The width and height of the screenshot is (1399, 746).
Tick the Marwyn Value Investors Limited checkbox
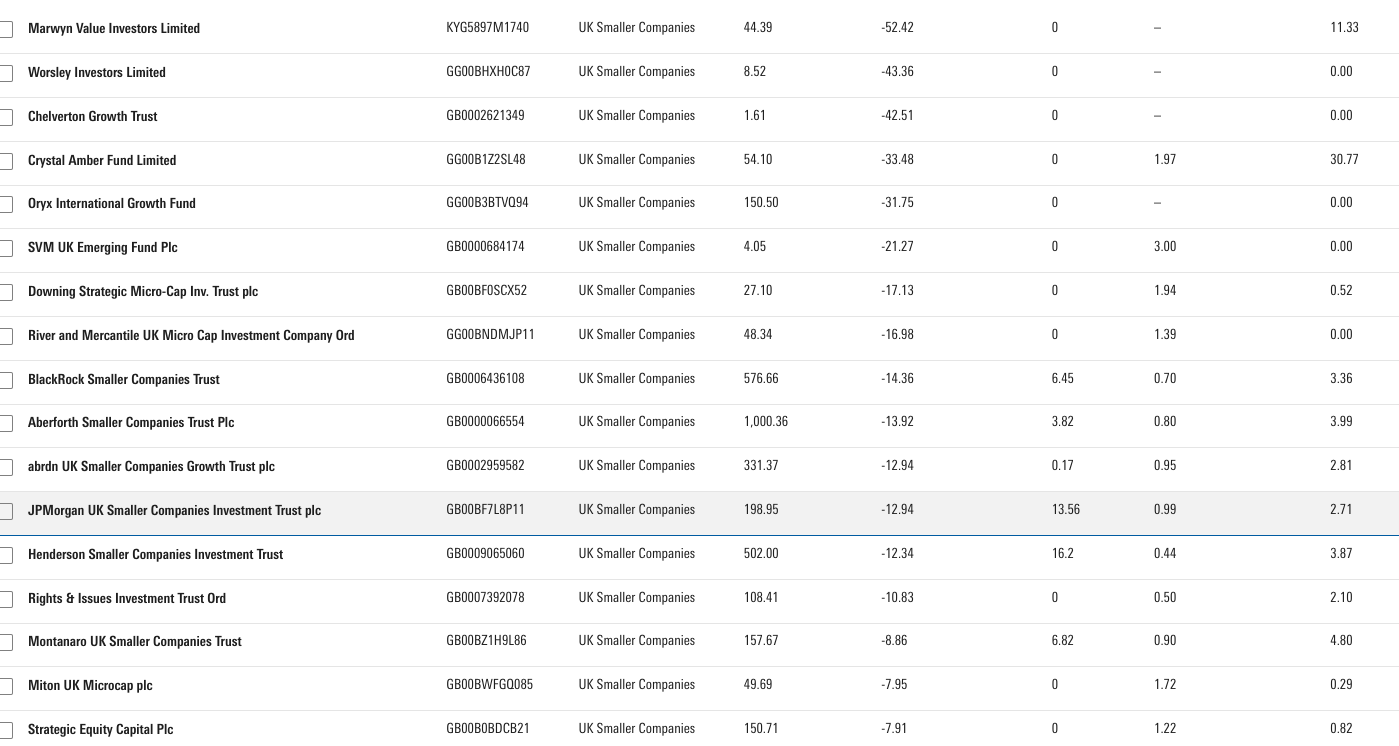click(5, 29)
